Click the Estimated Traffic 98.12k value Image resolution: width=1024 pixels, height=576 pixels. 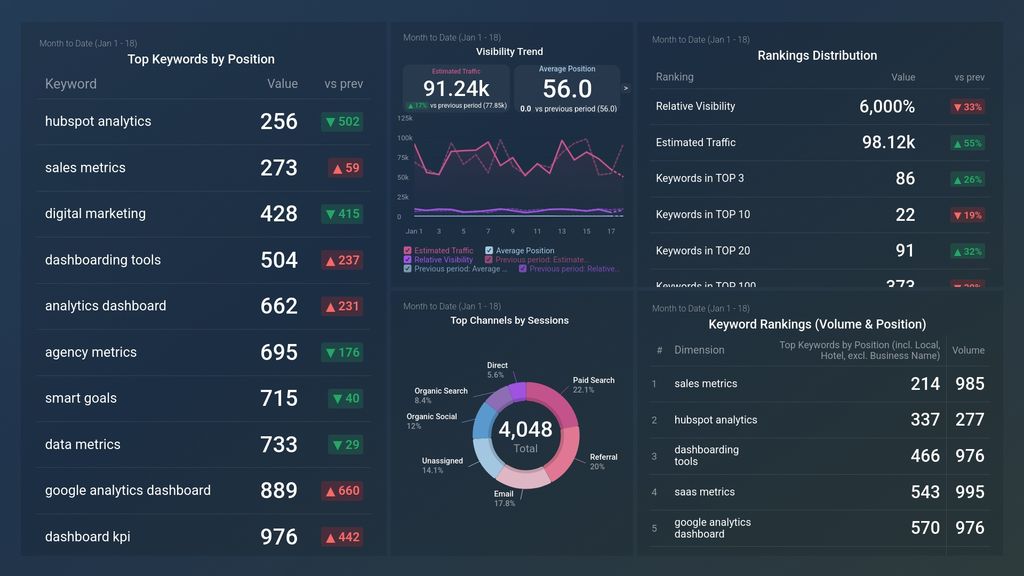[888, 142]
